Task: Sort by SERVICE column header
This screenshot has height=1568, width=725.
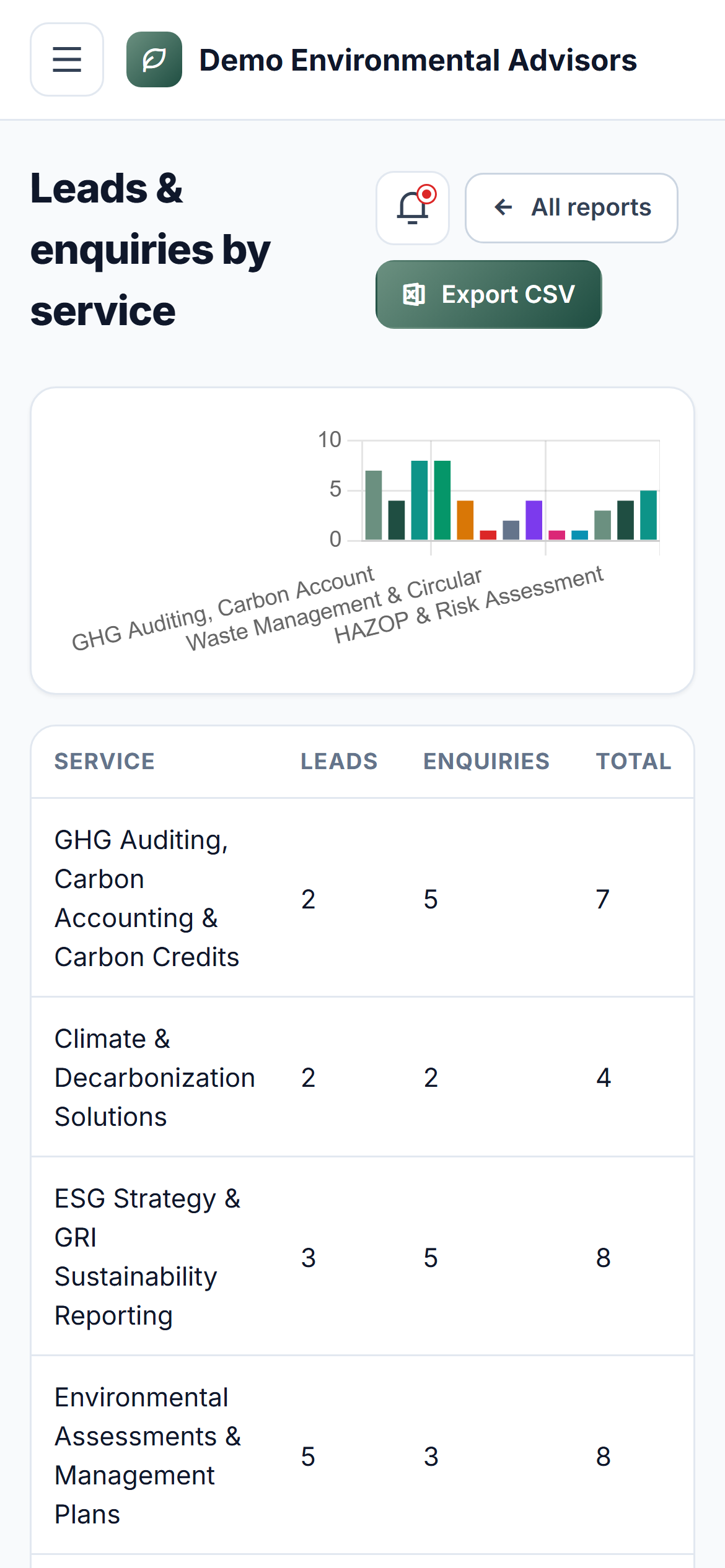Action: click(105, 761)
